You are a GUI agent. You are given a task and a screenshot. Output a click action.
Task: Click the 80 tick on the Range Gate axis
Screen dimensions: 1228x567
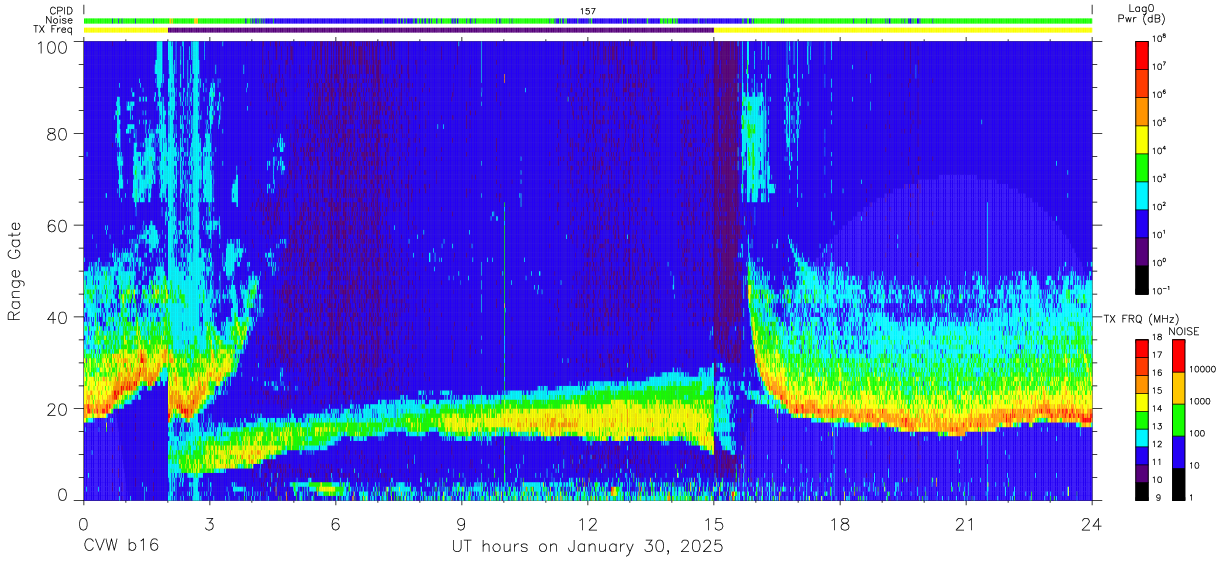[x=58, y=134]
